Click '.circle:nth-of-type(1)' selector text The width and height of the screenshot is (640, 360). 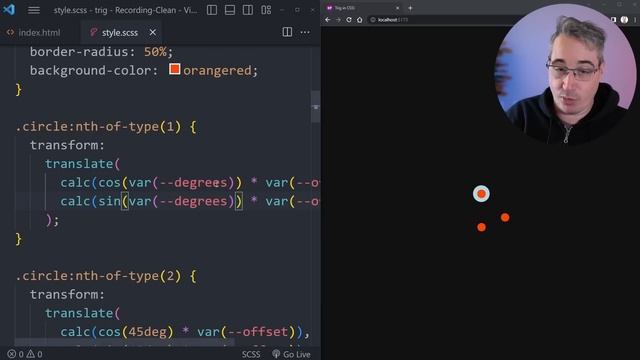pos(98,127)
